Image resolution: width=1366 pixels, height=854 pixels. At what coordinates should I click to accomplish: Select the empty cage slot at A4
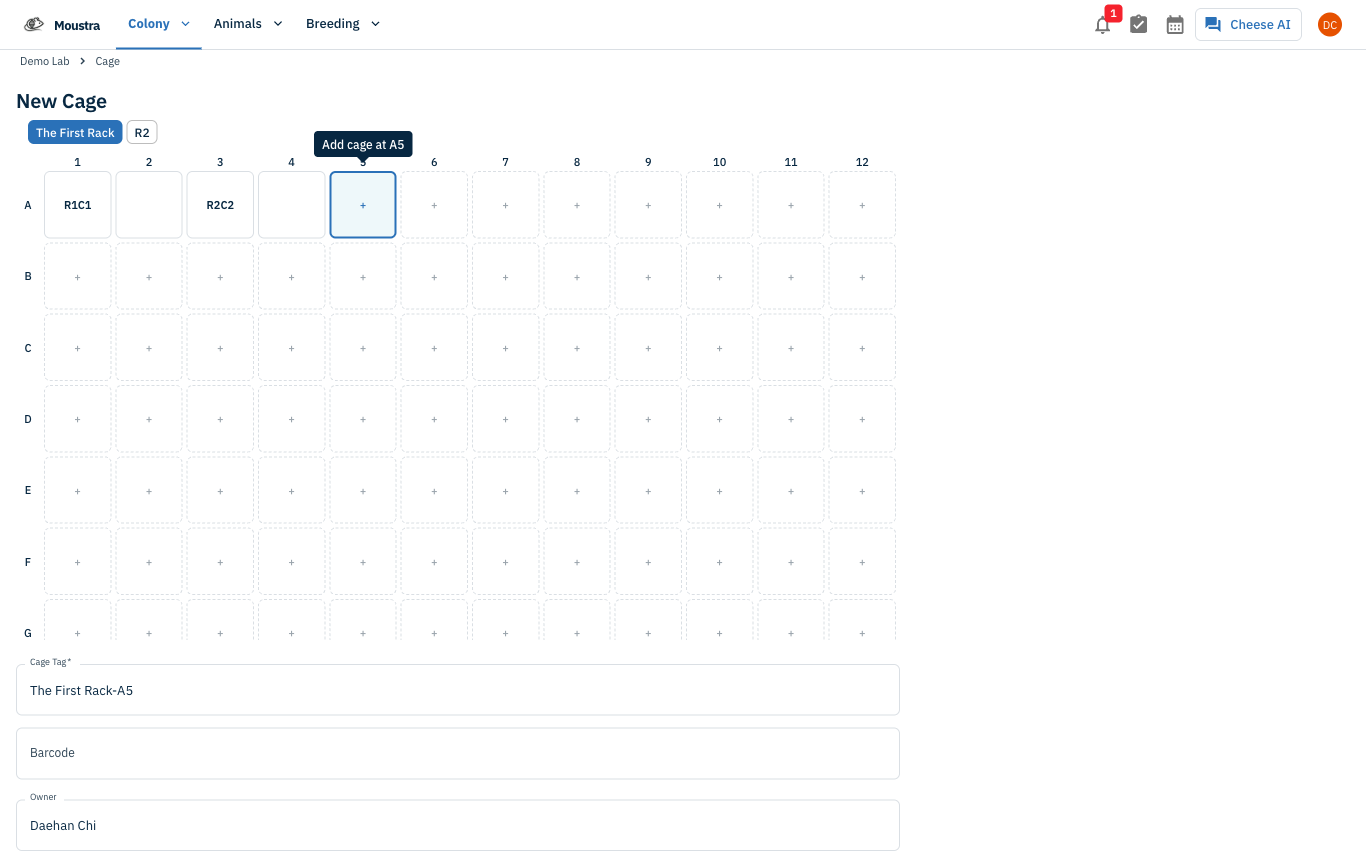click(291, 205)
